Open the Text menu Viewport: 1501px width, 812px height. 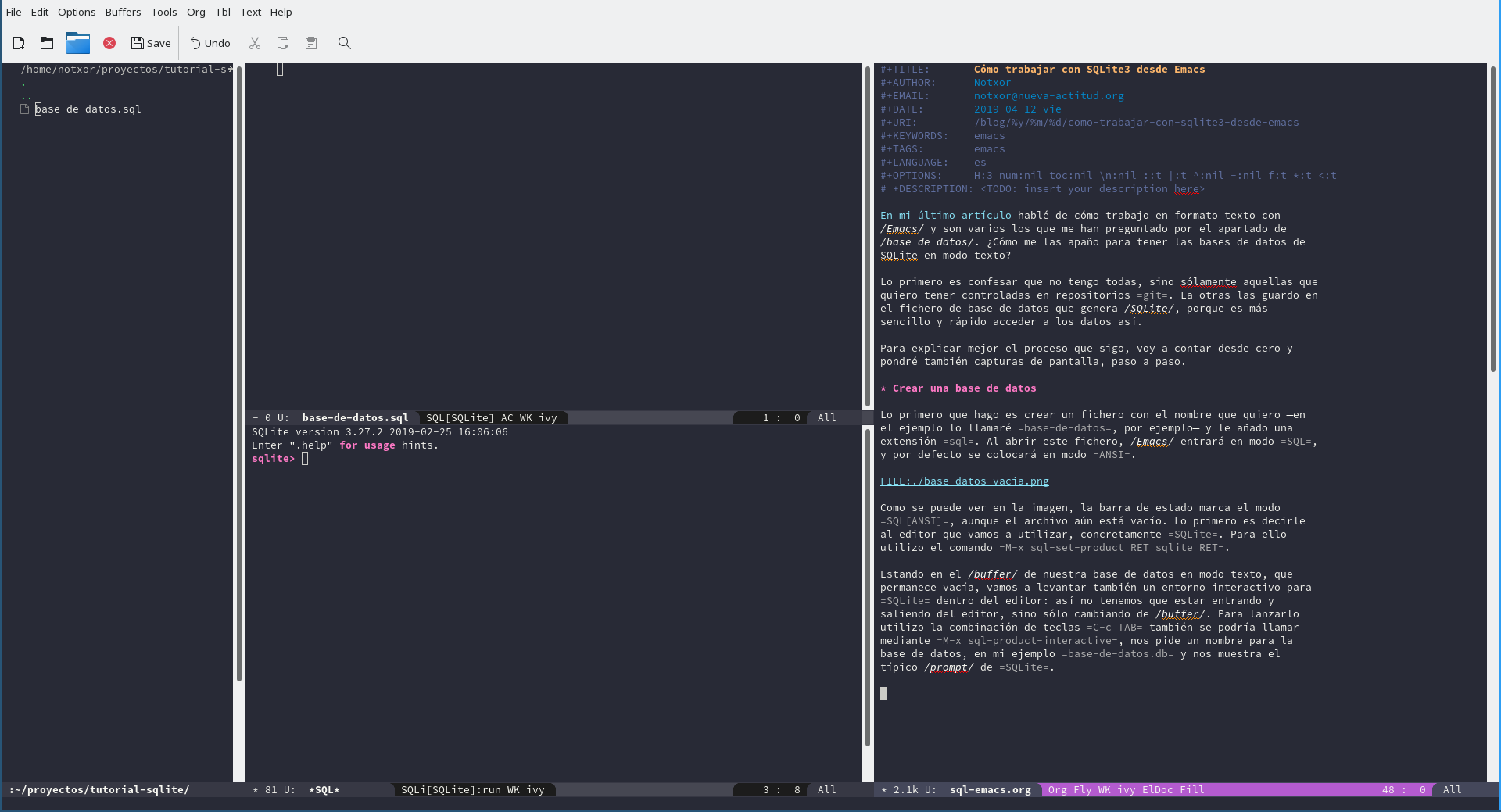click(251, 12)
